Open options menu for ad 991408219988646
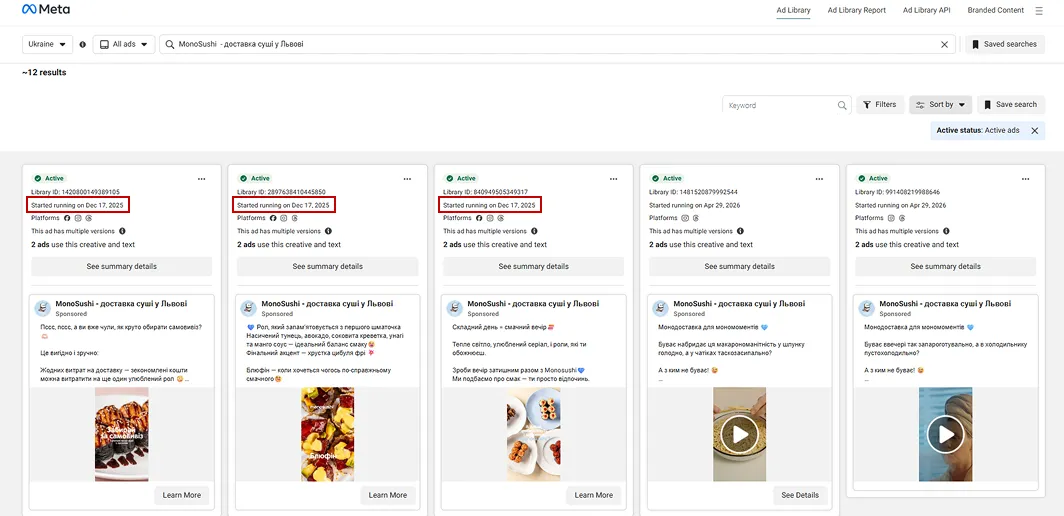The image size is (1064, 516). point(1025,179)
